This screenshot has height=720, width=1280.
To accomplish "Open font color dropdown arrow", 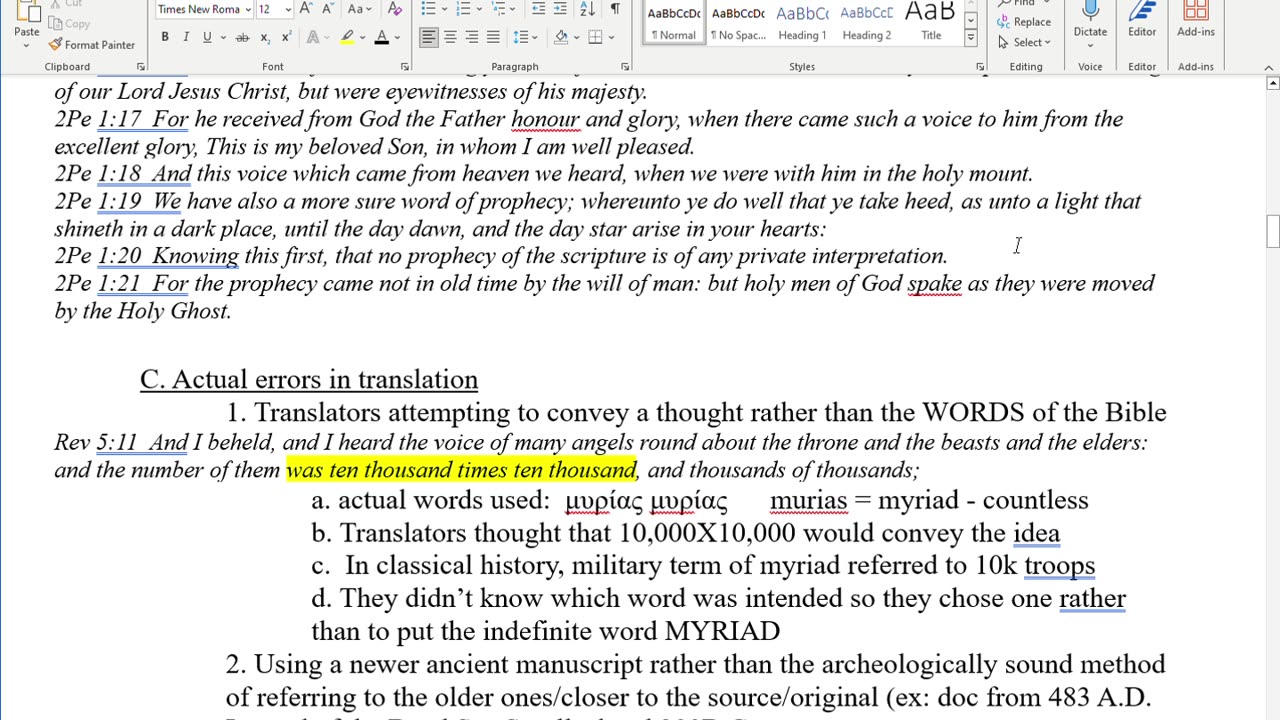I will pos(396,38).
